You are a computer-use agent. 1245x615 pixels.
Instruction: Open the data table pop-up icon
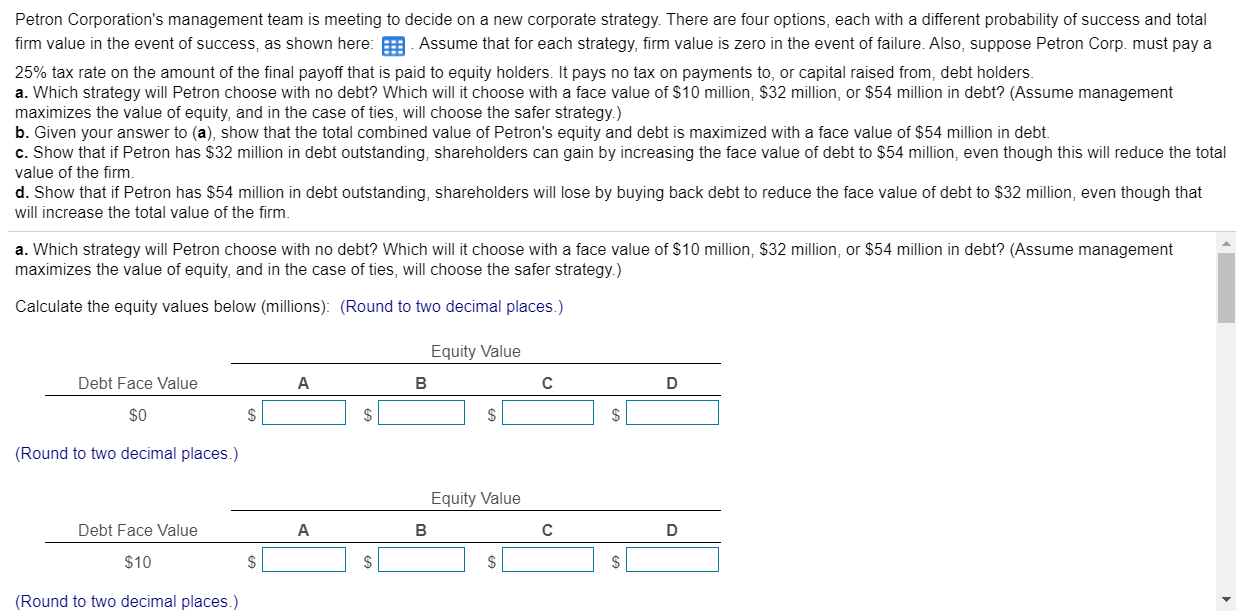(392, 45)
